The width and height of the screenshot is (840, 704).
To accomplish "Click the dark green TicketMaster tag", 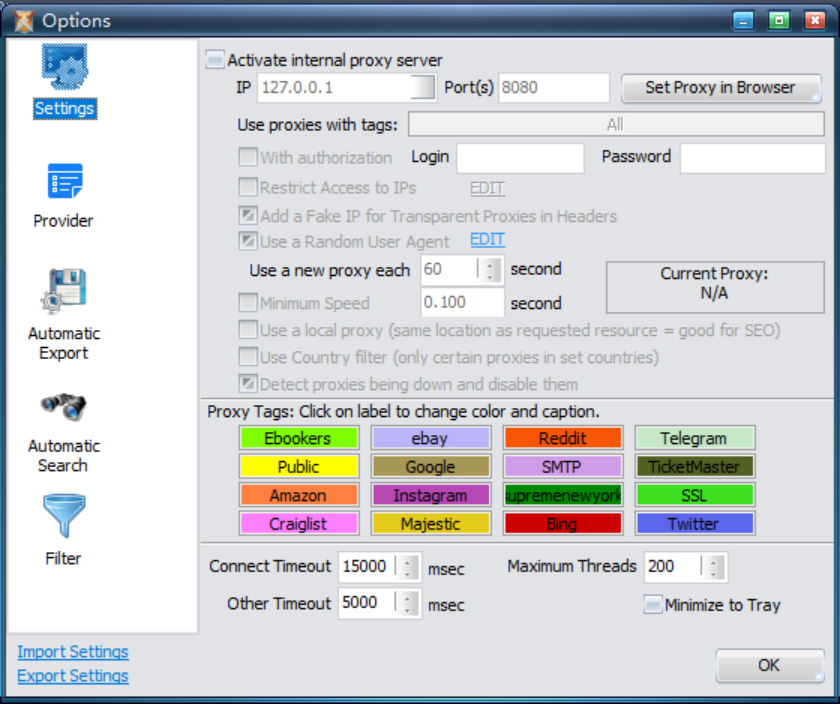I will pos(695,466).
